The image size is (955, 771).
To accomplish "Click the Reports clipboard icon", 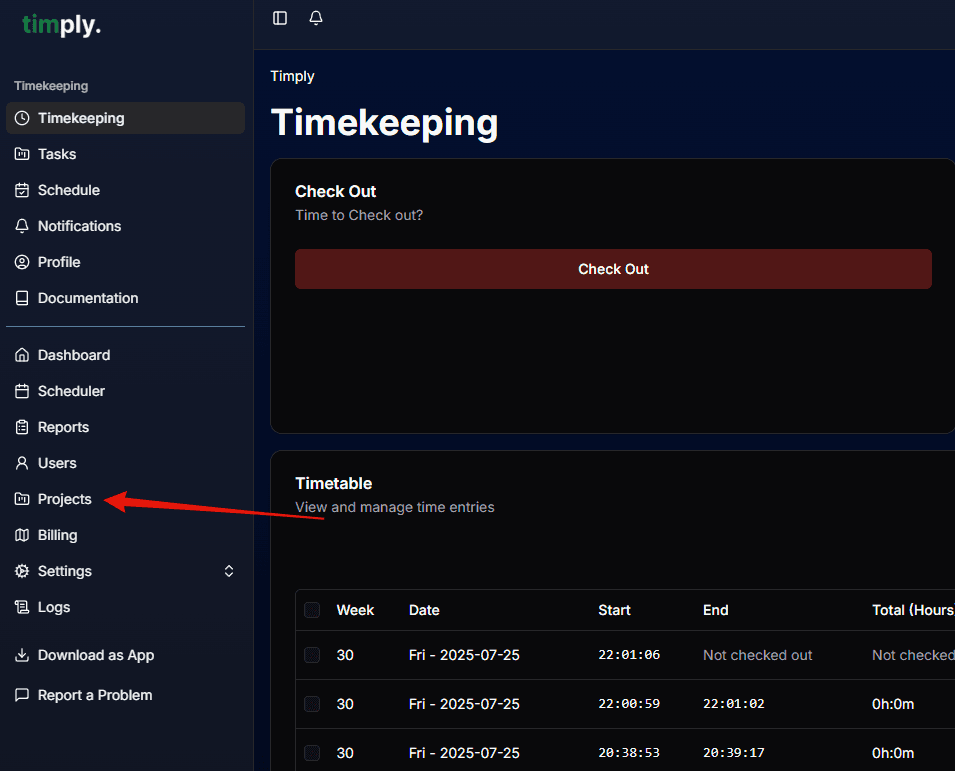I will point(22,427).
